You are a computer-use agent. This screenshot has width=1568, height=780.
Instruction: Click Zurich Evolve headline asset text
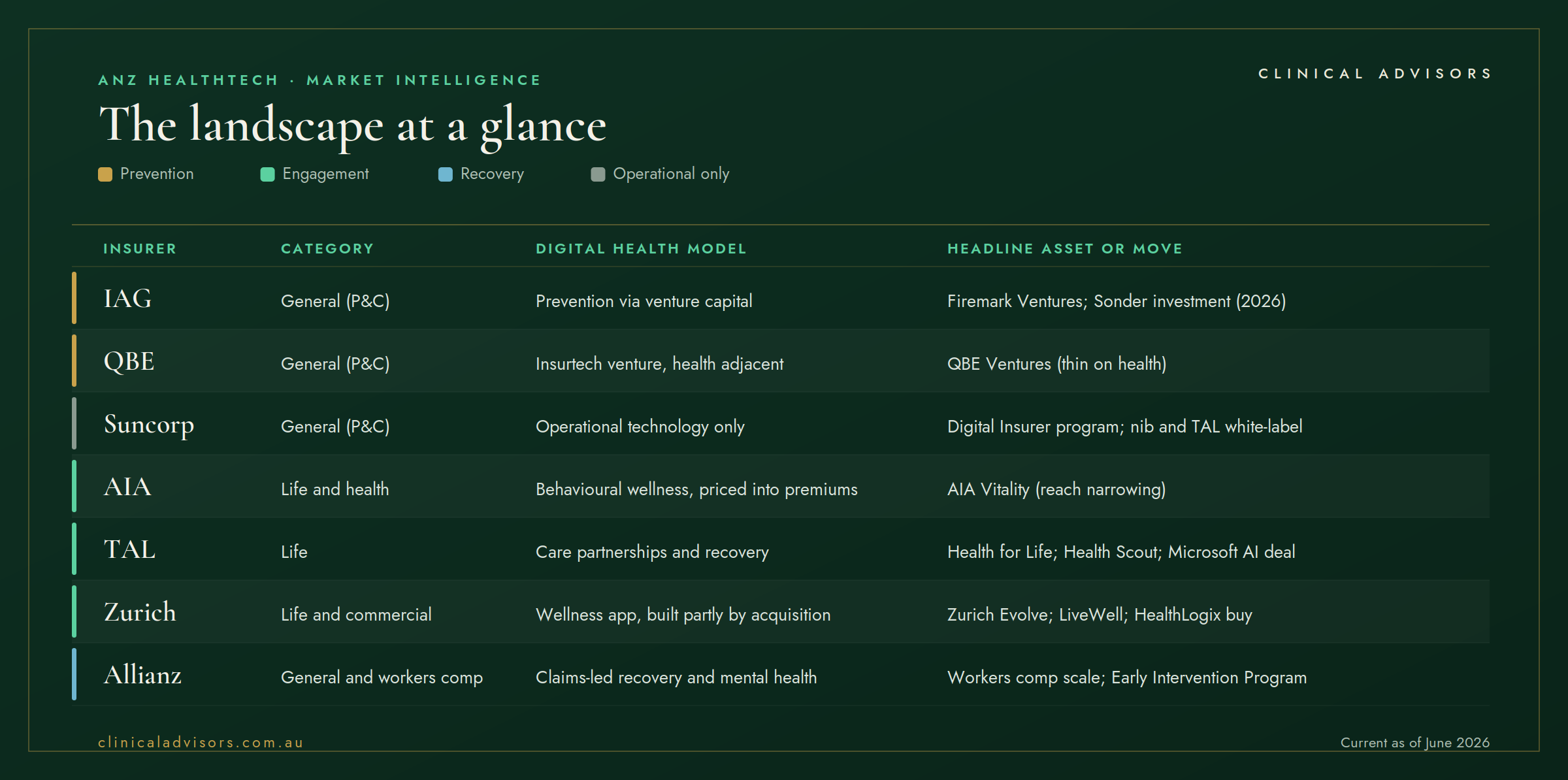click(x=1100, y=615)
